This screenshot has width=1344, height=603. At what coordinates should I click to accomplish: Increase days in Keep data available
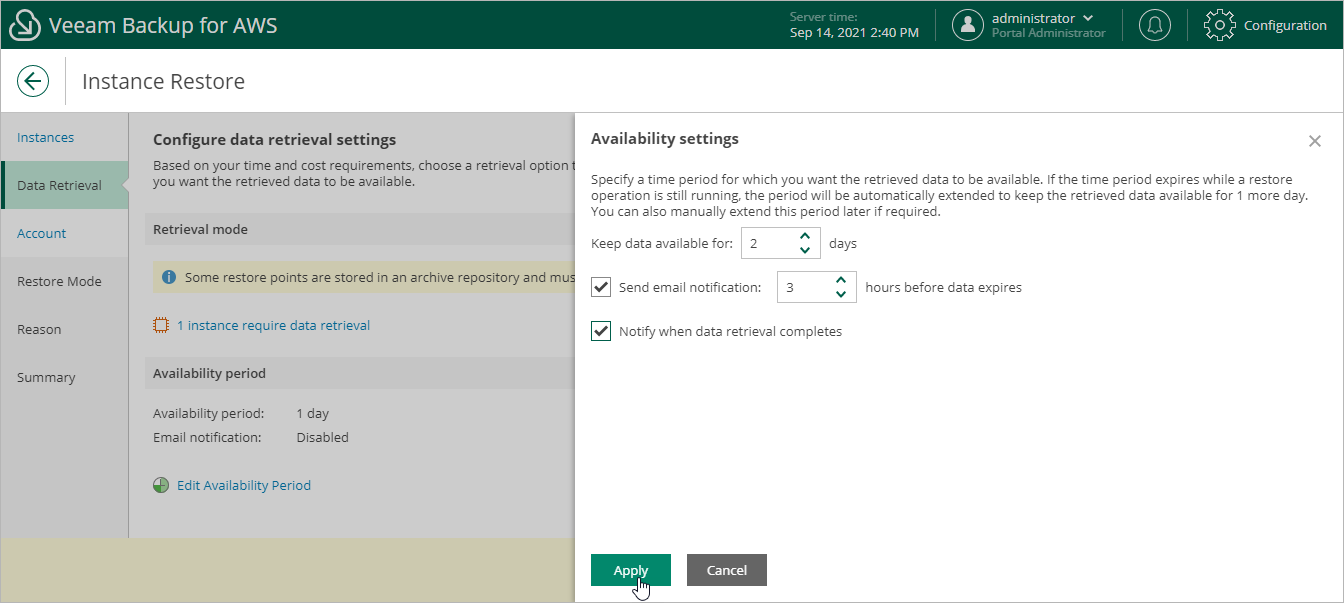click(805, 237)
